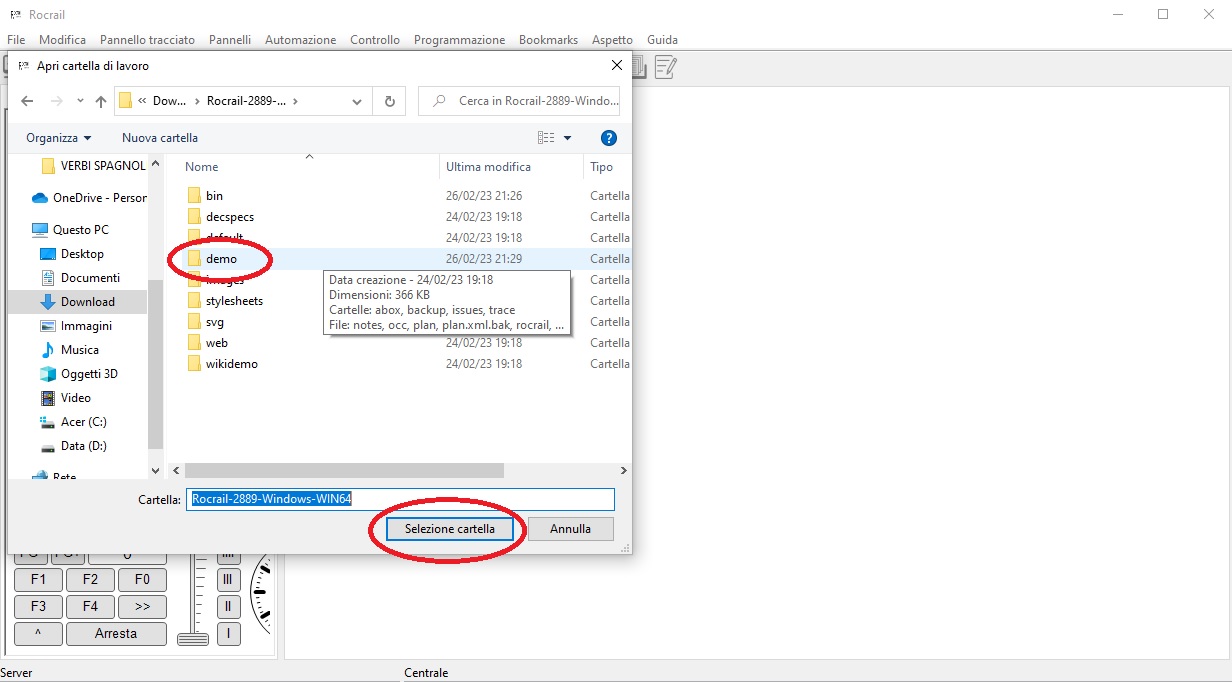Select Oggetti 3D in sidebar
The width and height of the screenshot is (1232, 682).
click(x=89, y=374)
